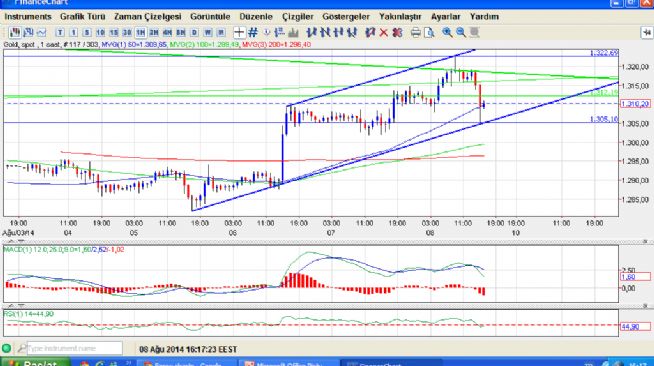This screenshot has height=366, width=654.
Task: Select the daily D timeframe button
Action: pos(194,32)
